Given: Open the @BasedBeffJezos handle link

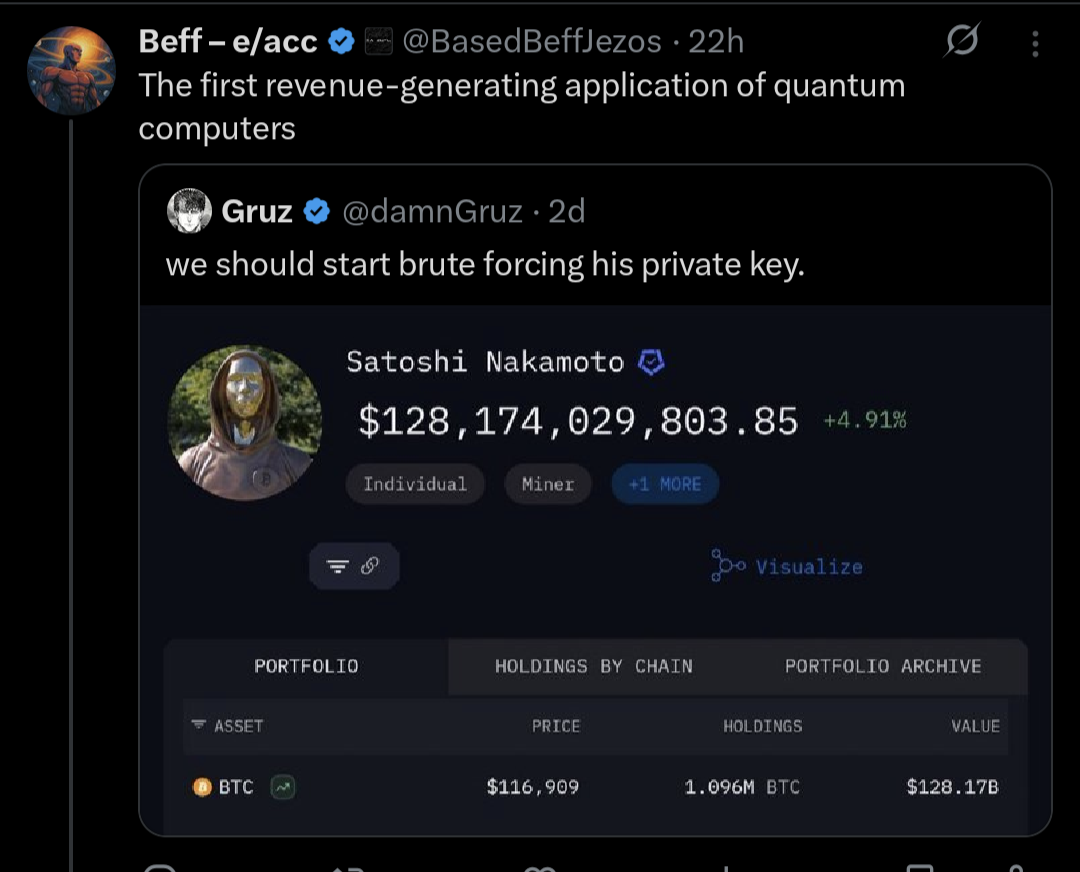Looking at the screenshot, I should pos(531,42).
